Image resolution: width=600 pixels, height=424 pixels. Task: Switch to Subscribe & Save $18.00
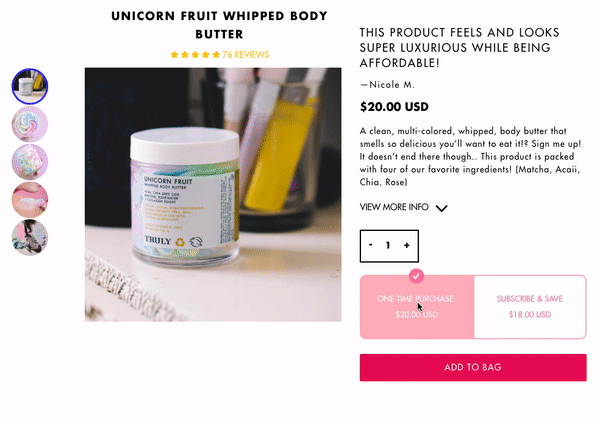pos(530,307)
